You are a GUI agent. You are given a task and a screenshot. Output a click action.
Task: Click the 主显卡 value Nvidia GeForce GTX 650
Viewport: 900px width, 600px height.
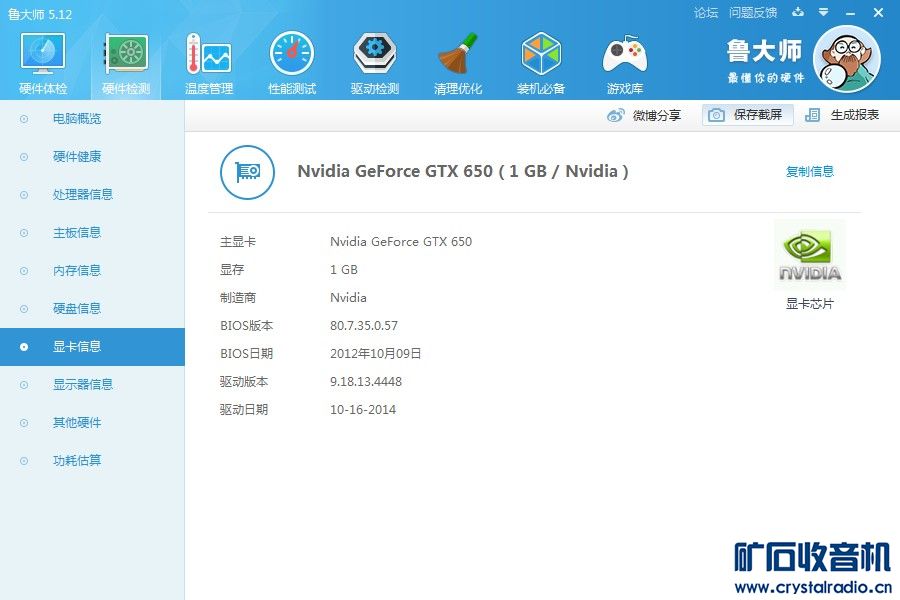(x=401, y=242)
